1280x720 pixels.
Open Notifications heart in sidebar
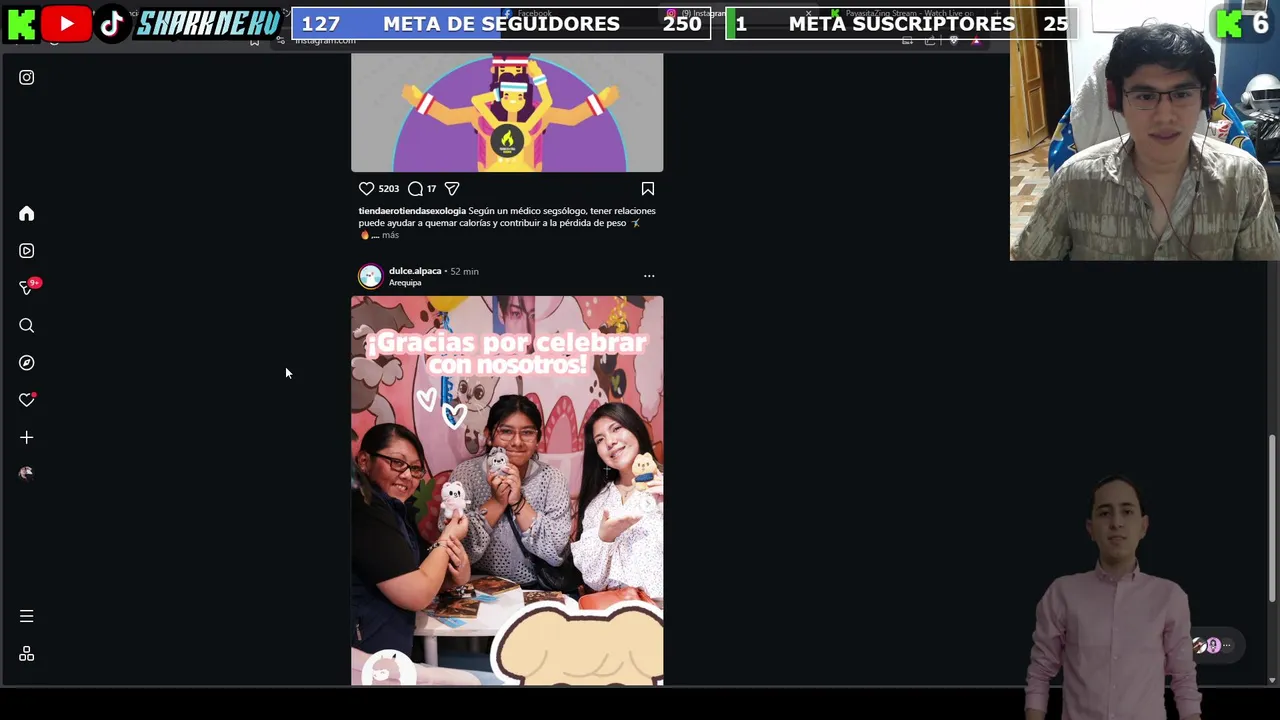click(27, 400)
